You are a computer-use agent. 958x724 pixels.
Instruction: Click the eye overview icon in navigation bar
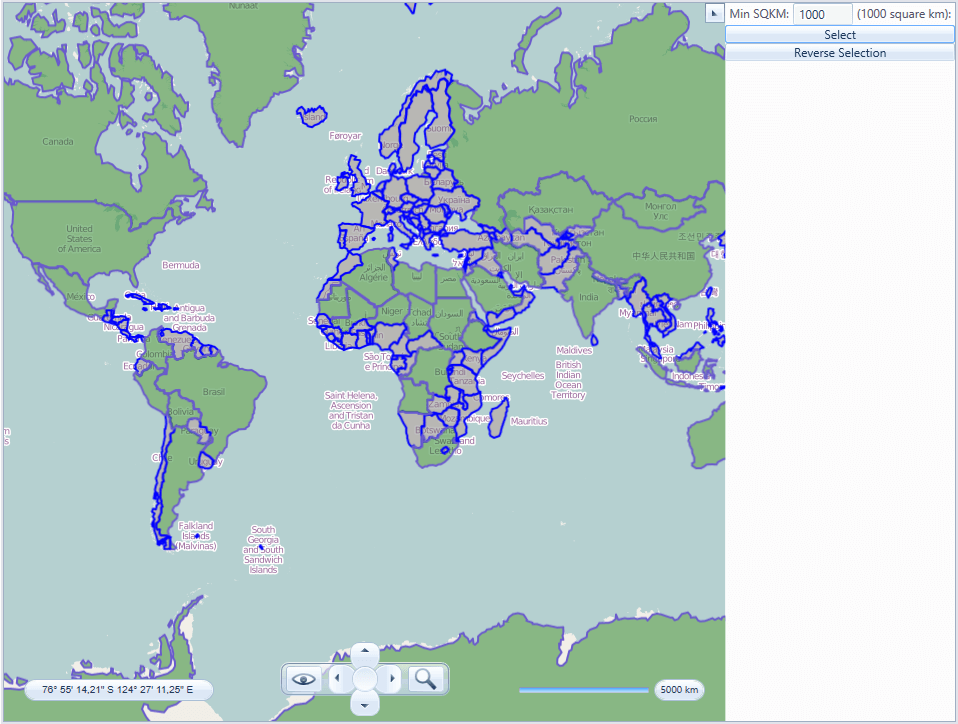[x=303, y=679]
